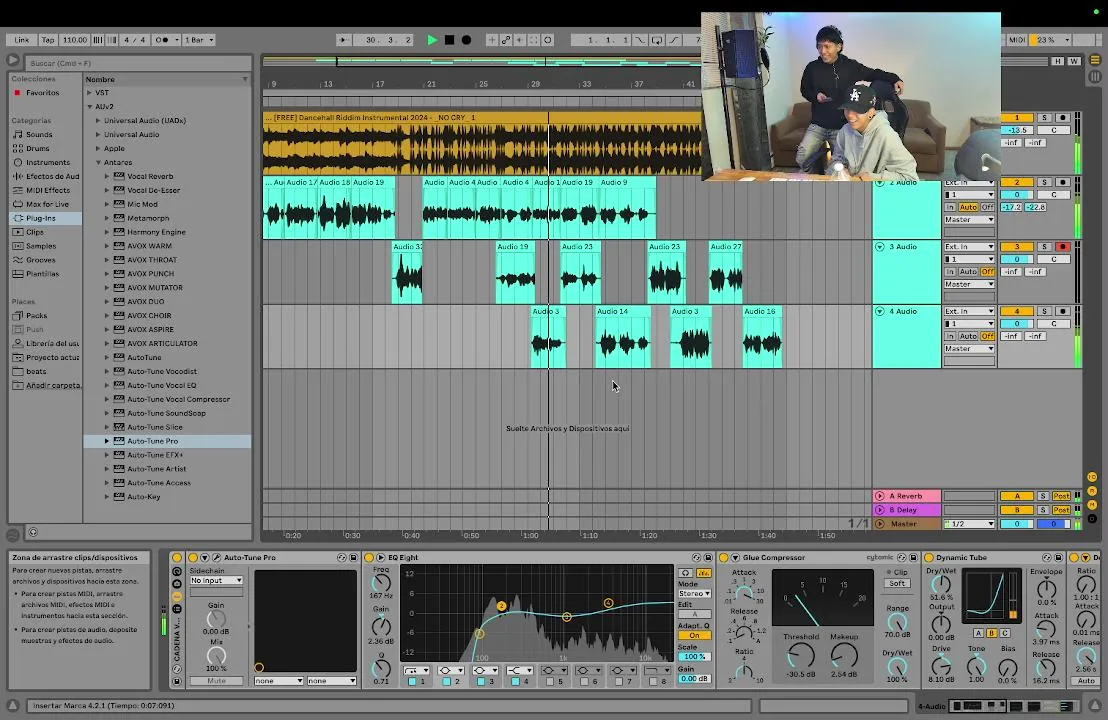Open Samples category in browser
Image resolution: width=1108 pixels, height=720 pixels.
click(x=41, y=246)
